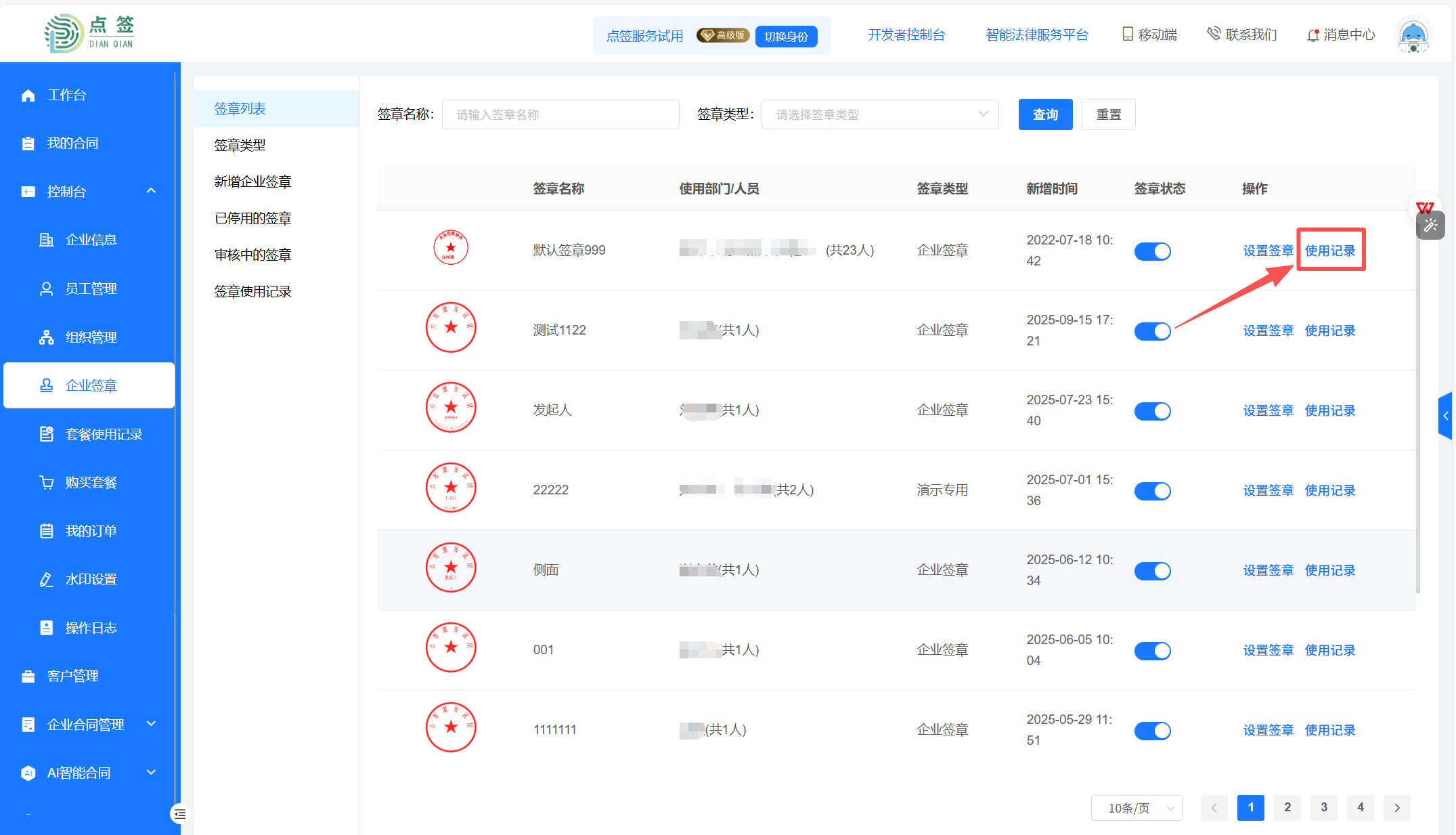Select the 已停用的签章 submenu item

coord(252,218)
